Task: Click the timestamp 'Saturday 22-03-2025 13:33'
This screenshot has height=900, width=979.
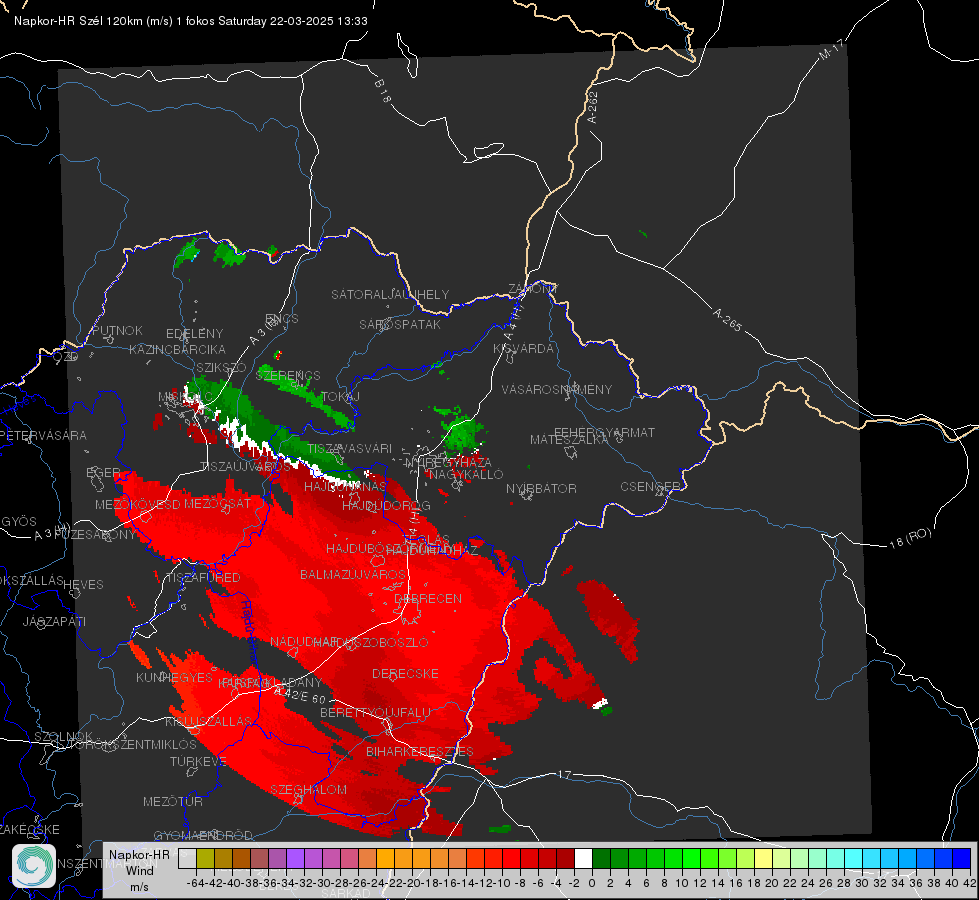Action: (x=293, y=21)
